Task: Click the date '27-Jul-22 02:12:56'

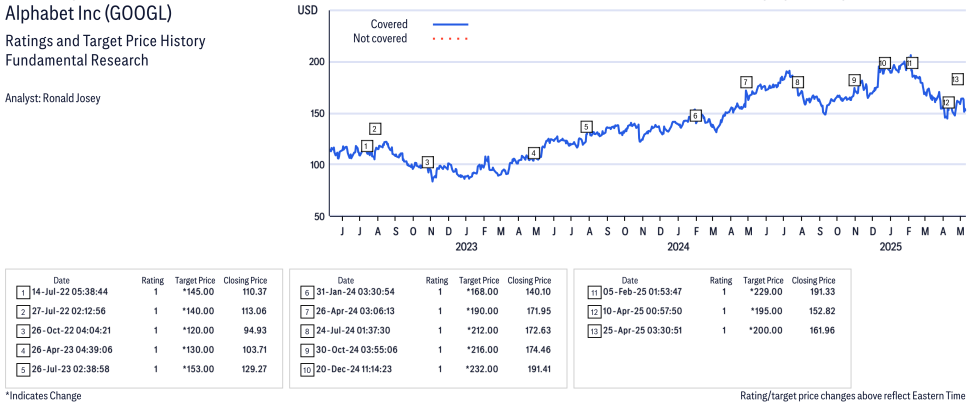Action: pos(69,311)
